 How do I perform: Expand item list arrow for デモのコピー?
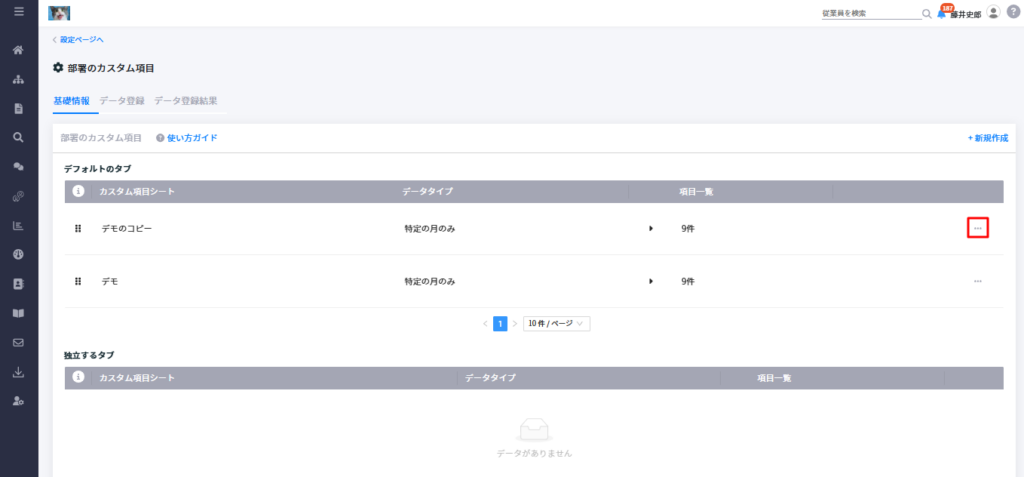point(650,228)
